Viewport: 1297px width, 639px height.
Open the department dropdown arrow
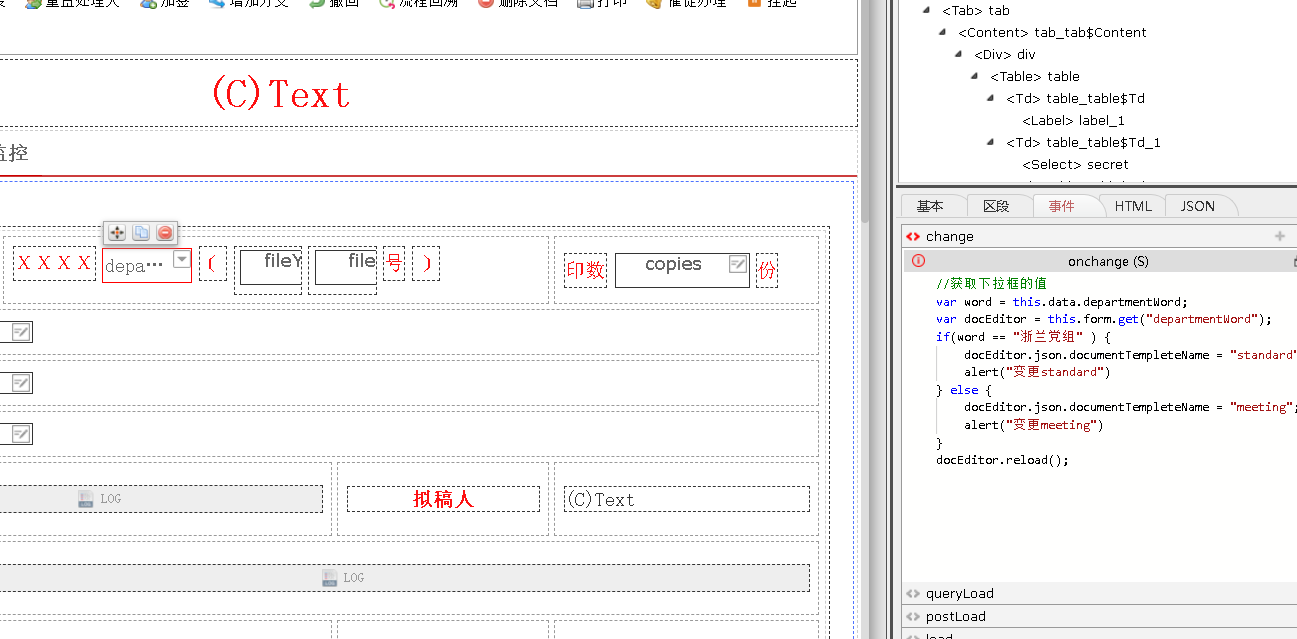click(x=181, y=259)
